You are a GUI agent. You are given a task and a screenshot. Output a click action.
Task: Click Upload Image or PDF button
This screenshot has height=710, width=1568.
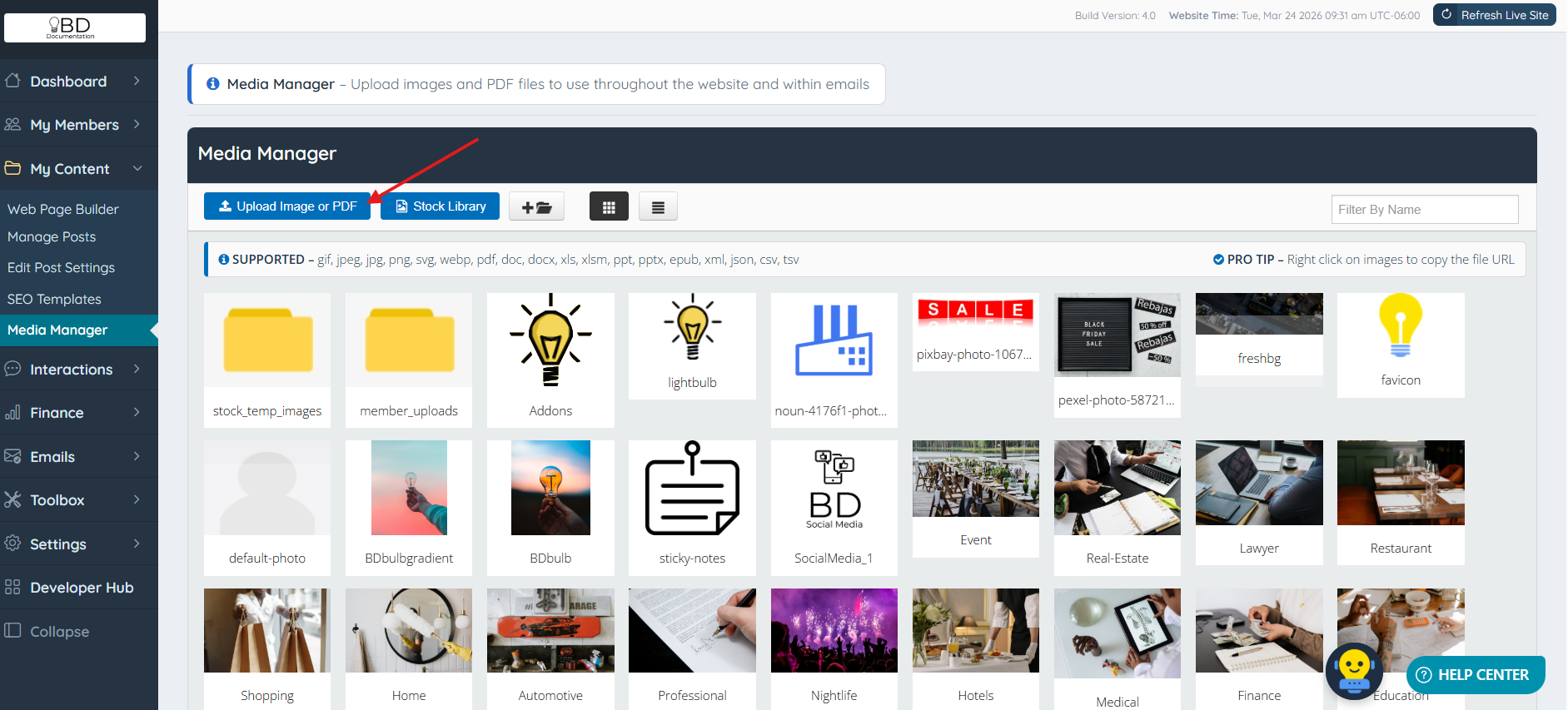point(286,206)
